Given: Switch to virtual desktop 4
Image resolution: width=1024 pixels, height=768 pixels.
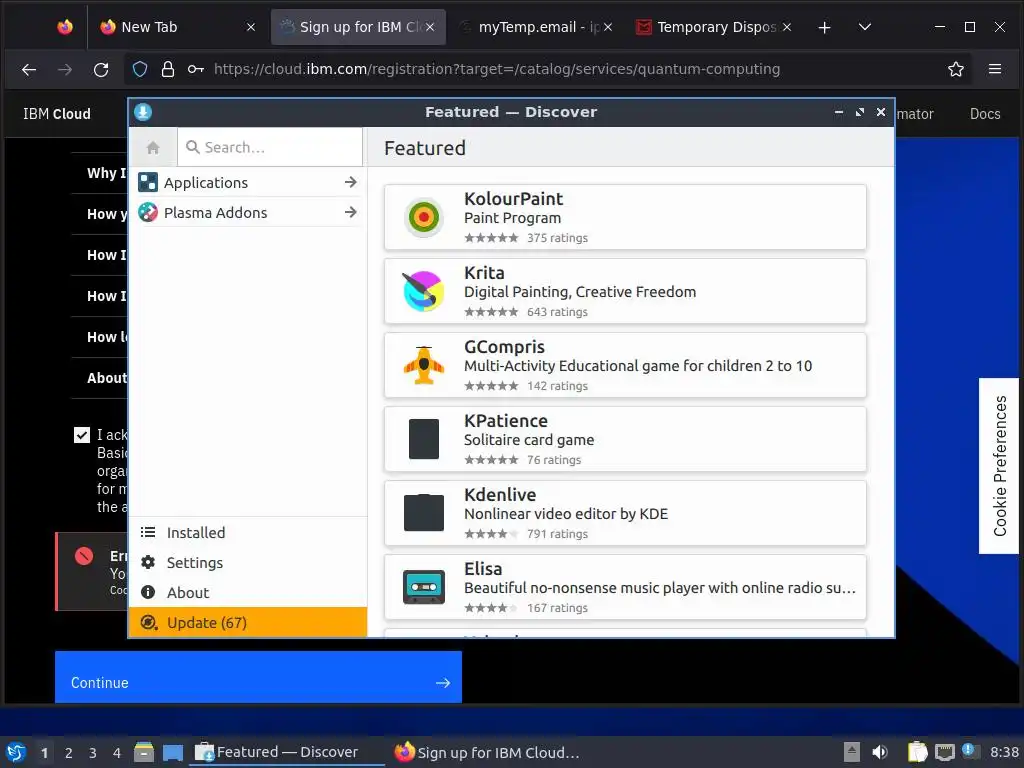Looking at the screenshot, I should (117, 753).
